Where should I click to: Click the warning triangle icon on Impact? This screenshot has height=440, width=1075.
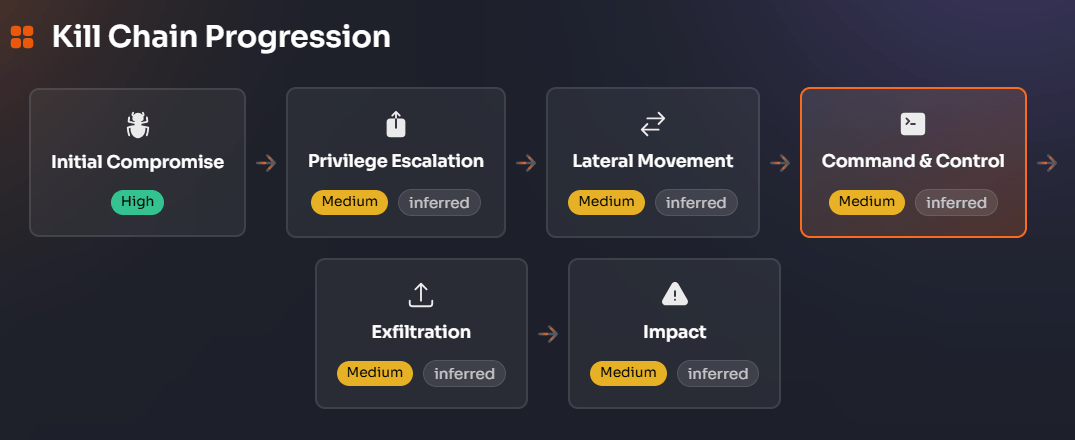[x=675, y=294]
